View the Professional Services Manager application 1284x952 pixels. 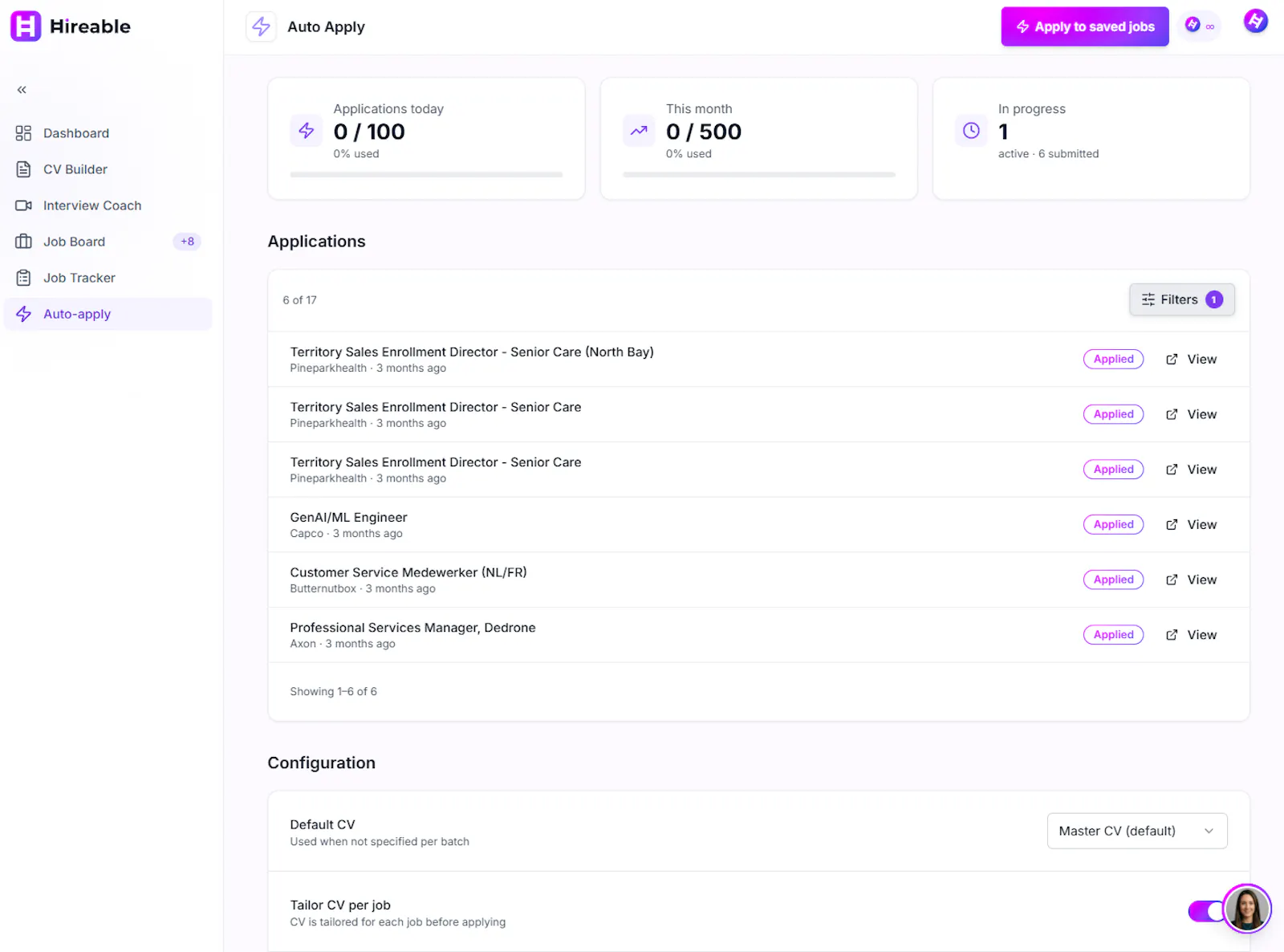tap(1192, 635)
